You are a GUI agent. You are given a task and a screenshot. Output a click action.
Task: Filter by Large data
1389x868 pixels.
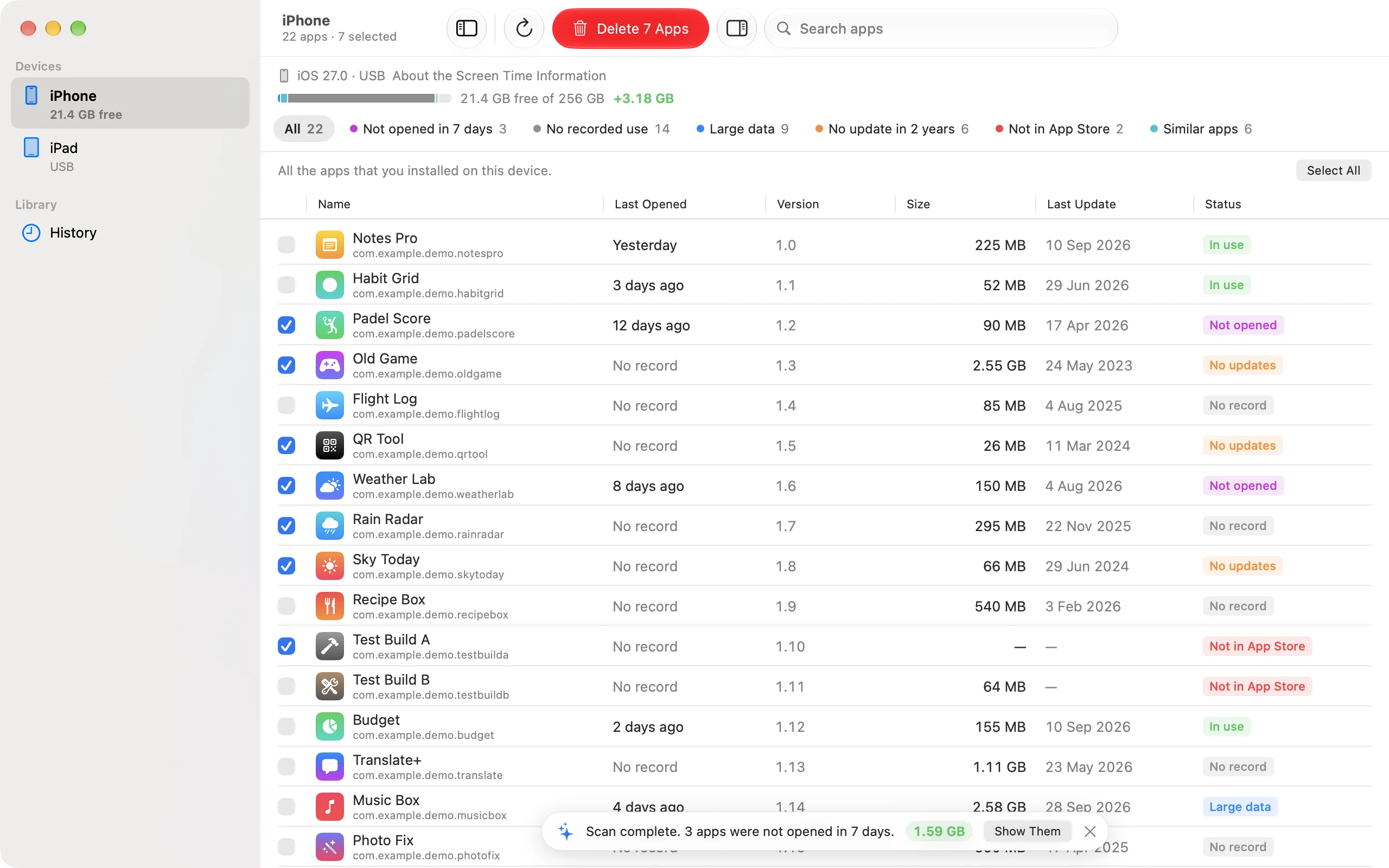click(742, 129)
